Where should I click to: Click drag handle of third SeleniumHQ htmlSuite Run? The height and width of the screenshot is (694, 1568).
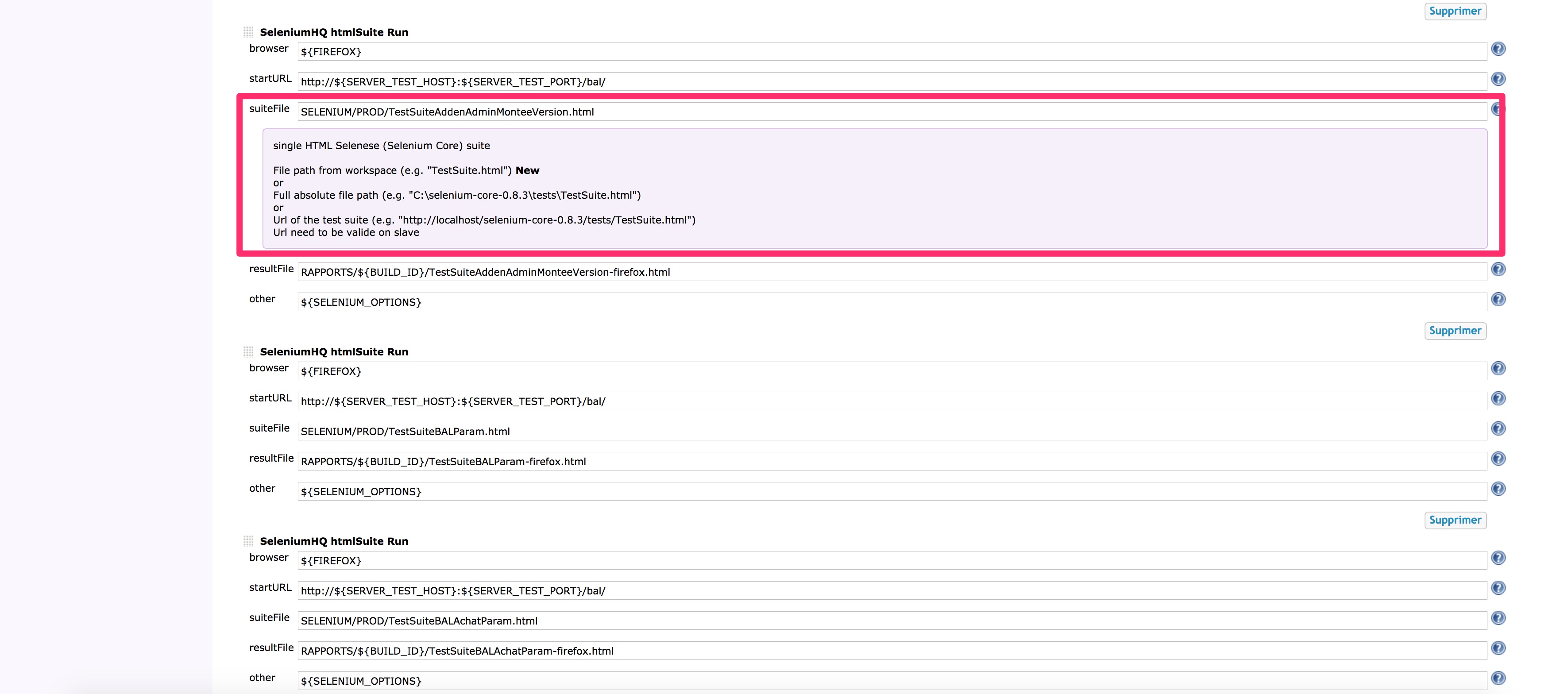248,541
